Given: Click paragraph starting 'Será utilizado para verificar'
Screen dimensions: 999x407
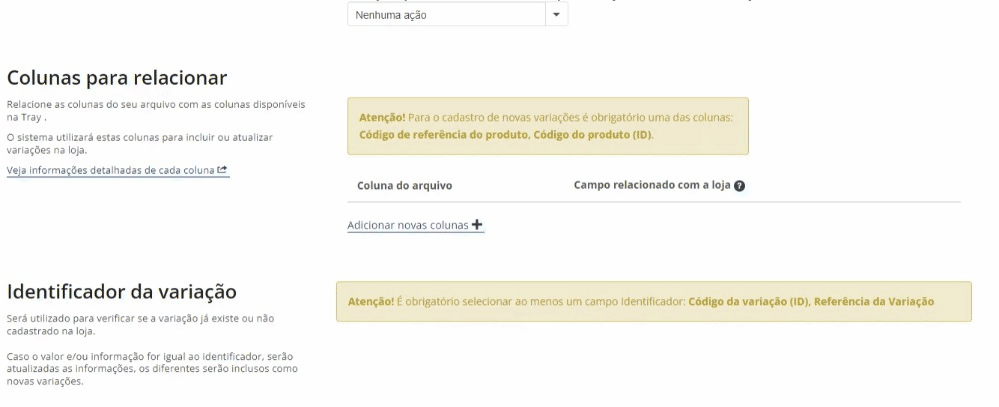Looking at the screenshot, I should point(140,324).
